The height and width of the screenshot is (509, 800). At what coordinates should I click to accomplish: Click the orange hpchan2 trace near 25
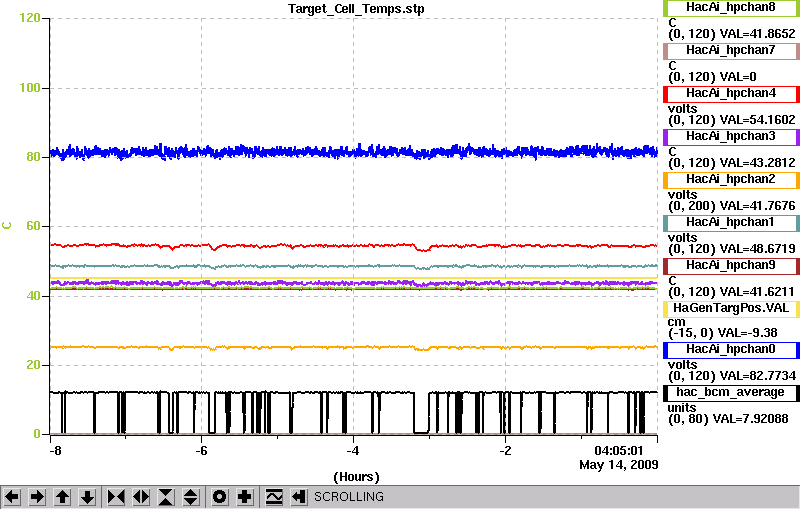354,347
